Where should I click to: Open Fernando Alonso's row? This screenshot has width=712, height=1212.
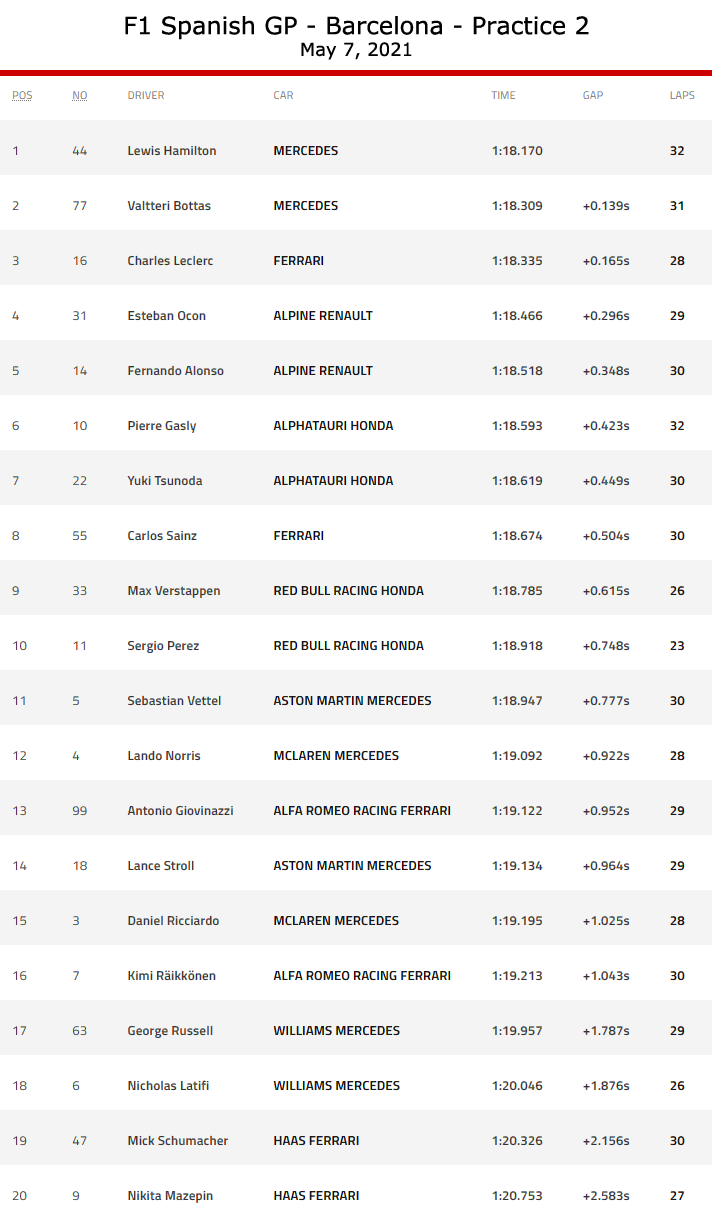point(175,371)
